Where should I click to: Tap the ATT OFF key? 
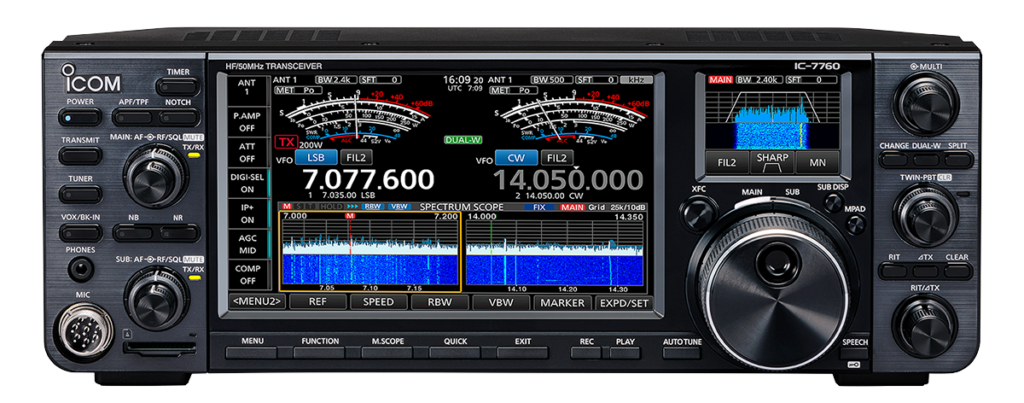point(247,152)
